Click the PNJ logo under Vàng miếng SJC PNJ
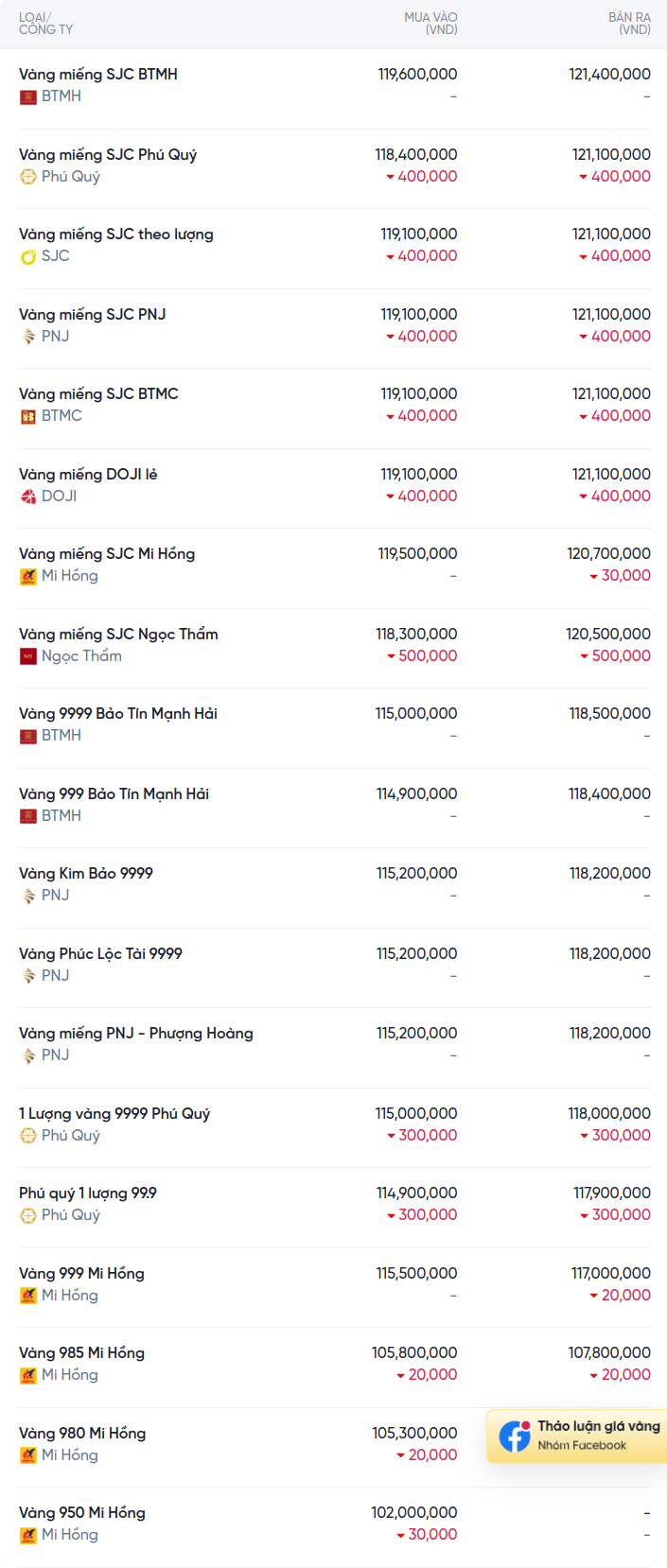Viewport: 667px width, 1568px height. coord(28,337)
